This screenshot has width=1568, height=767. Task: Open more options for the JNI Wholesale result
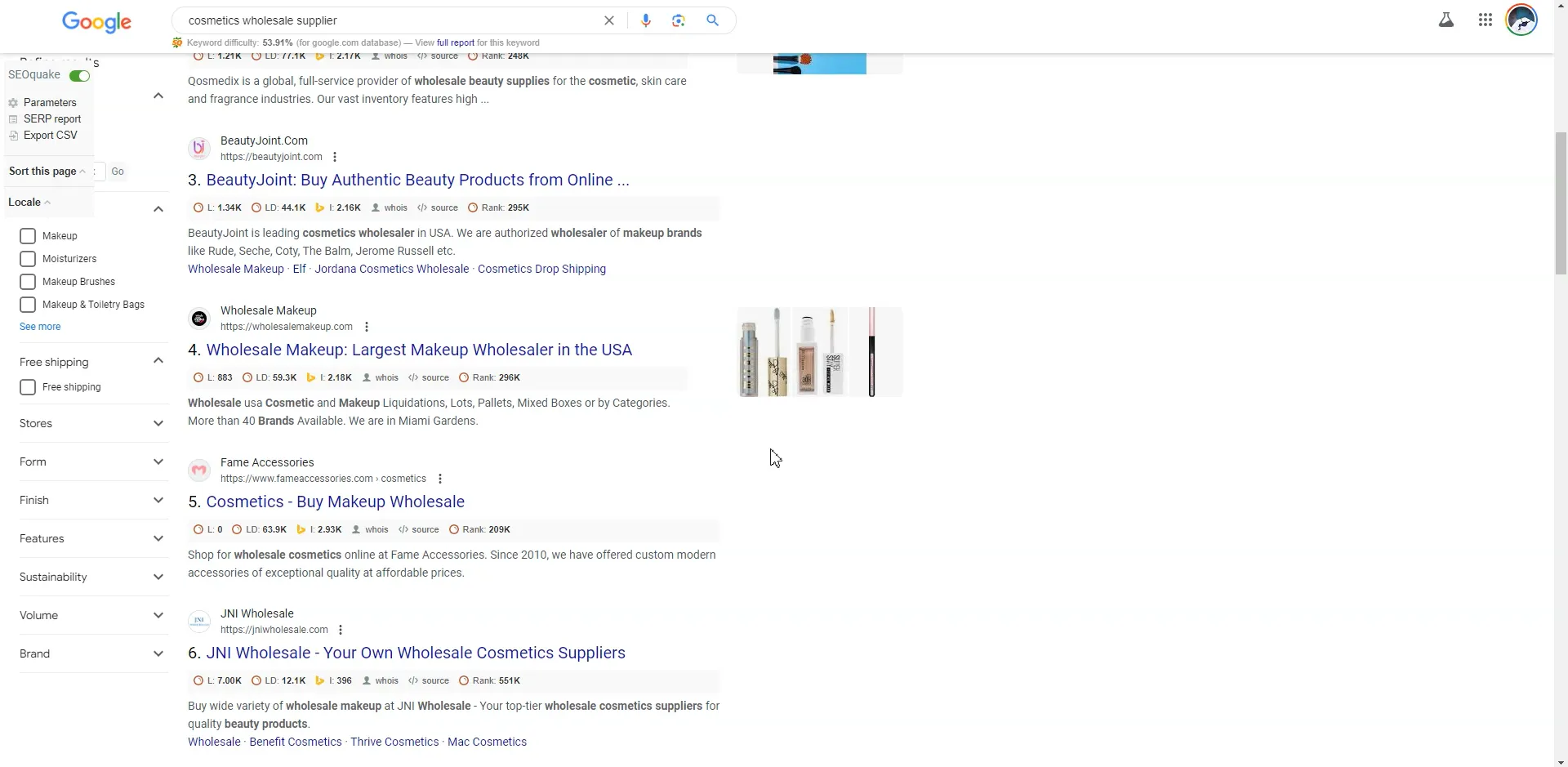[341, 630]
